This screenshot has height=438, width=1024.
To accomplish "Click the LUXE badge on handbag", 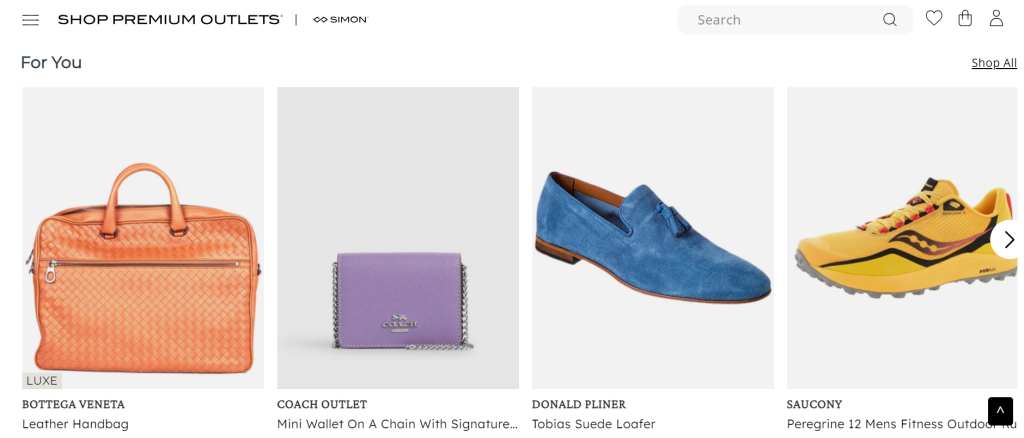I will [42, 381].
